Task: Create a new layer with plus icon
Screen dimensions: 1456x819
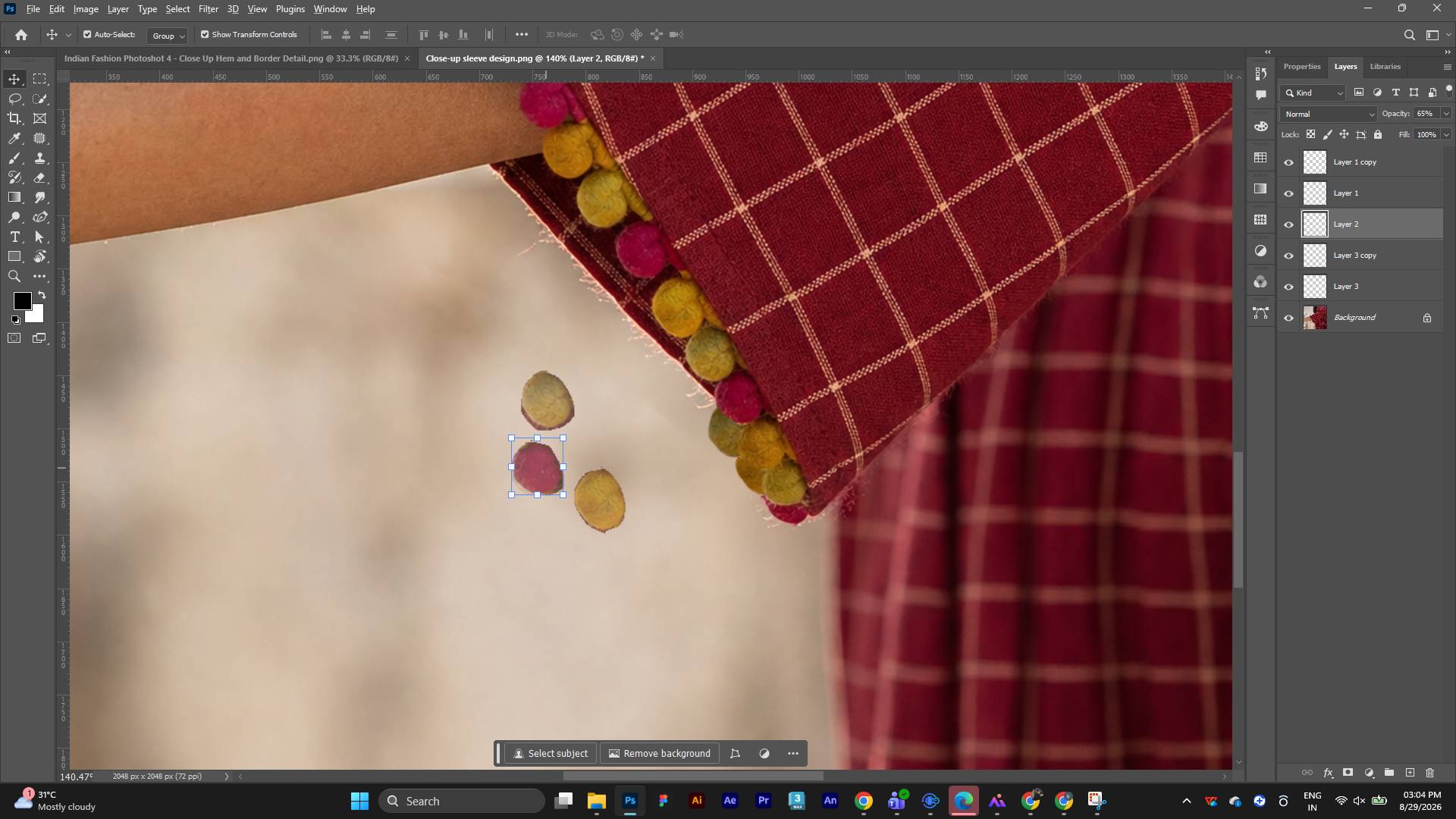Action: coord(1410,773)
